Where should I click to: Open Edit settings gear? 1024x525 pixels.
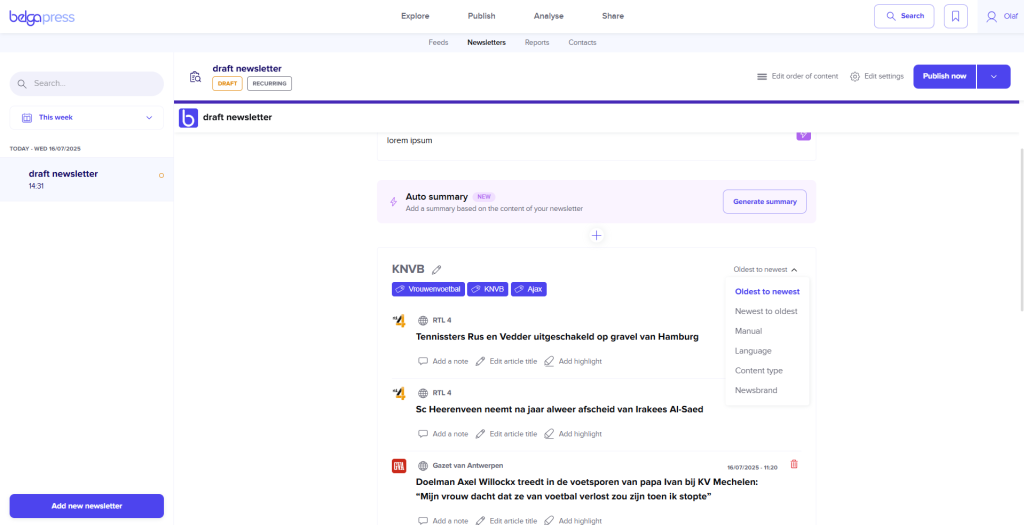[x=877, y=76]
